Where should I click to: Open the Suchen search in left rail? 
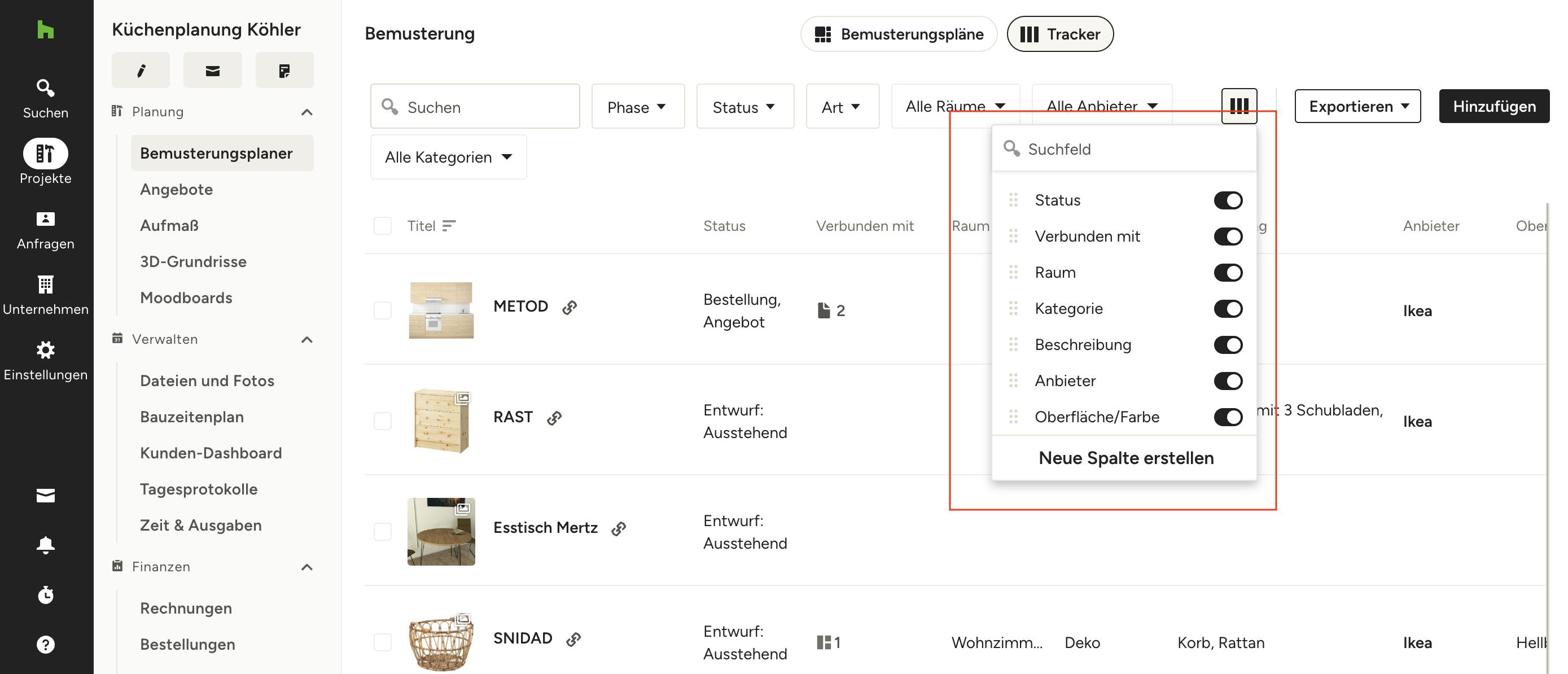click(46, 99)
